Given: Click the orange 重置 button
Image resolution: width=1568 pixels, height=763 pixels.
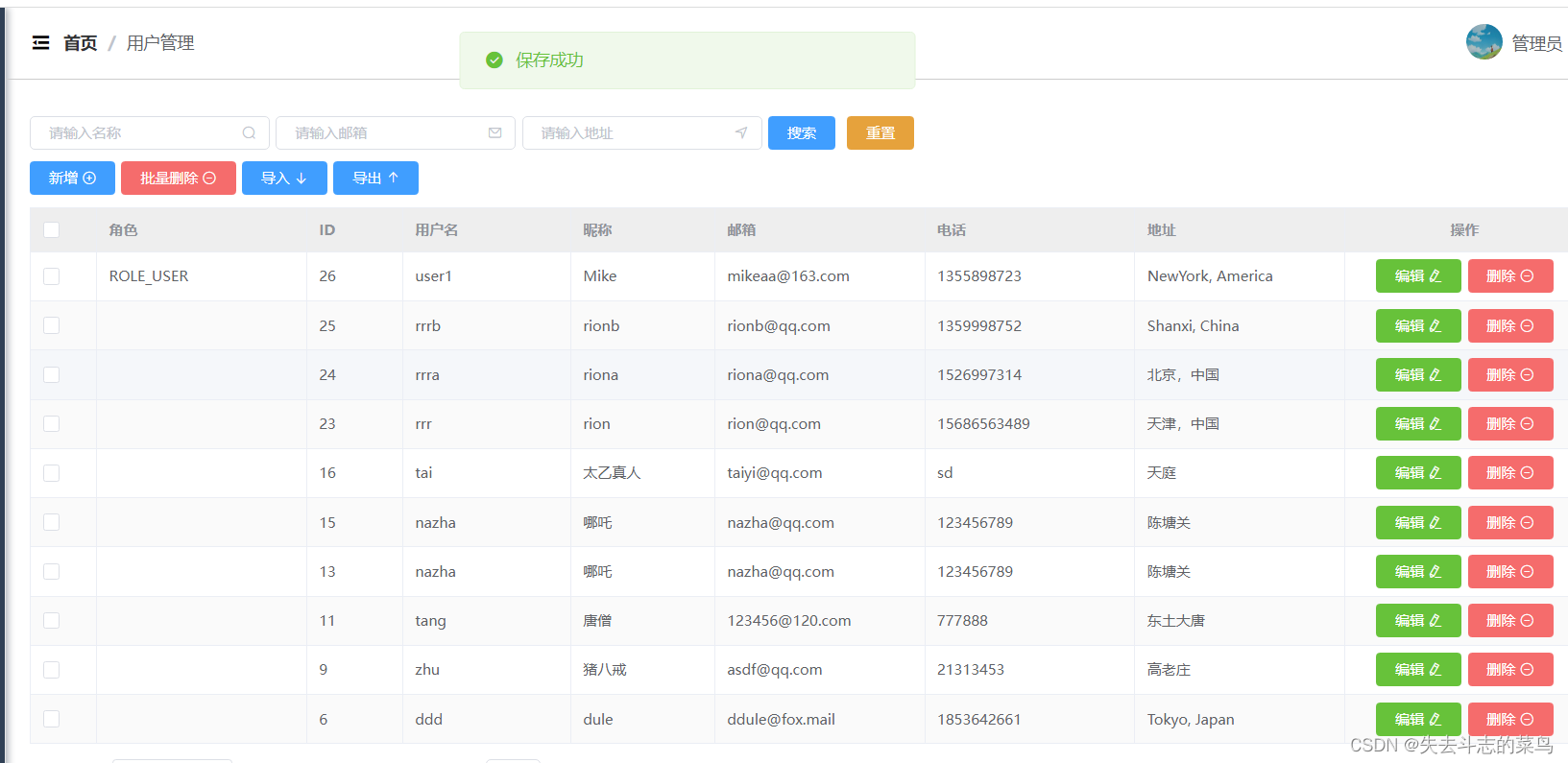Looking at the screenshot, I should coord(880,133).
